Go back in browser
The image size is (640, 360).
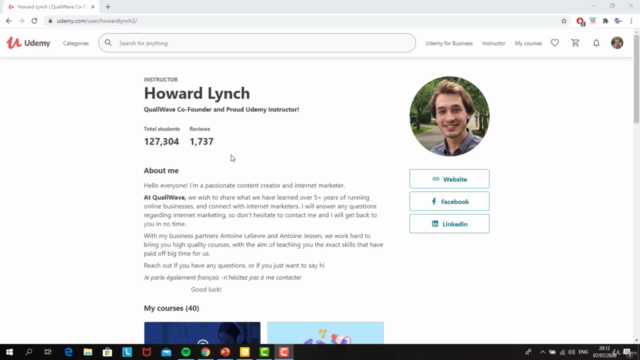pyautogui.click(x=9, y=21)
